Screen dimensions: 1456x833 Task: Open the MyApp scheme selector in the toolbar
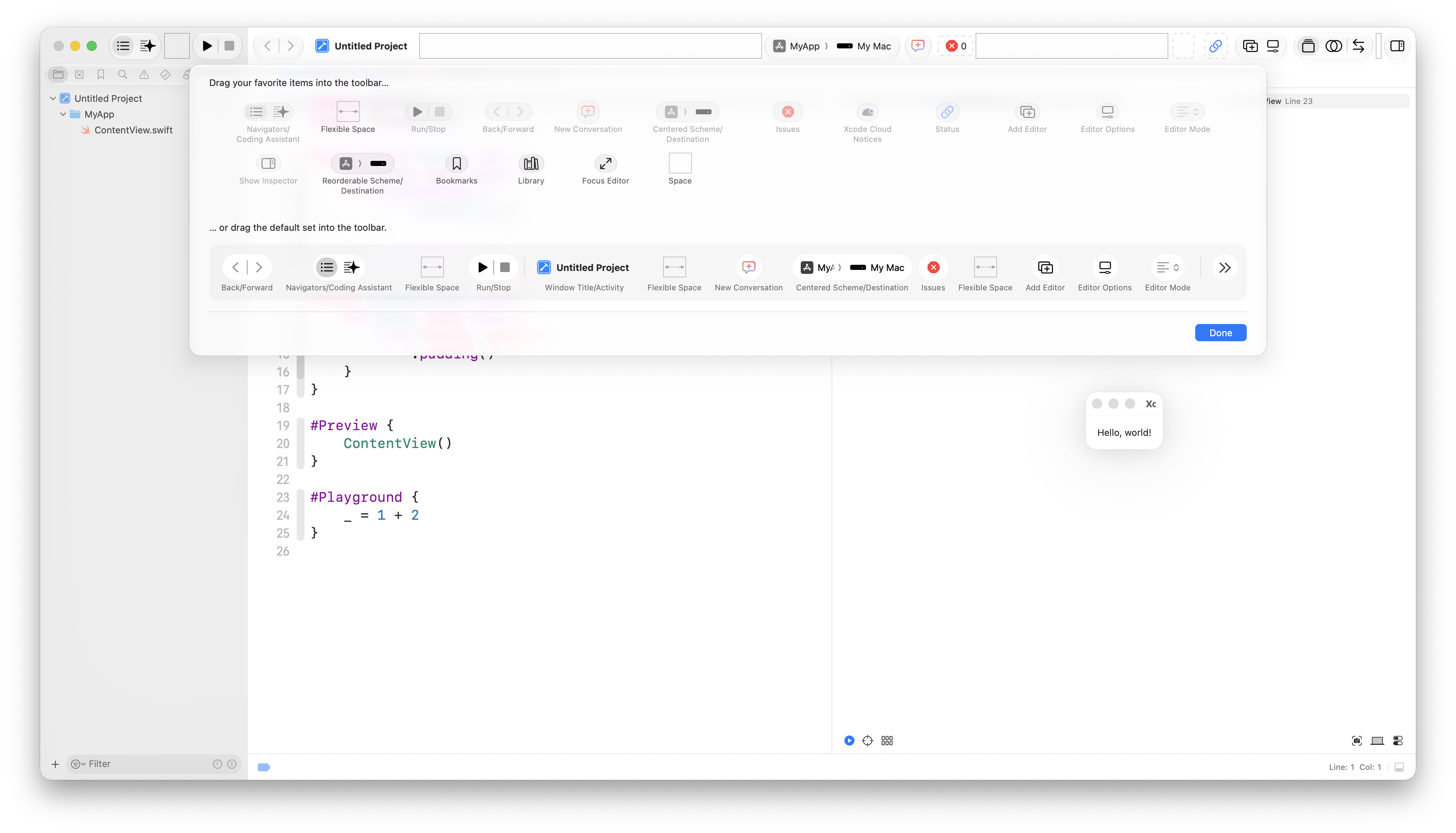pyautogui.click(x=797, y=46)
